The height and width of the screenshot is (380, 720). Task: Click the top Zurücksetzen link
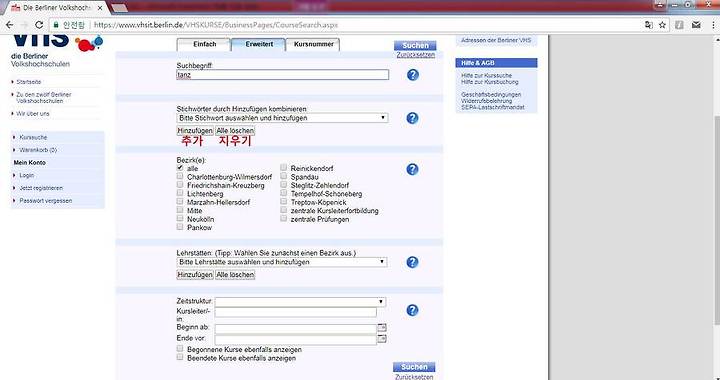coord(415,55)
